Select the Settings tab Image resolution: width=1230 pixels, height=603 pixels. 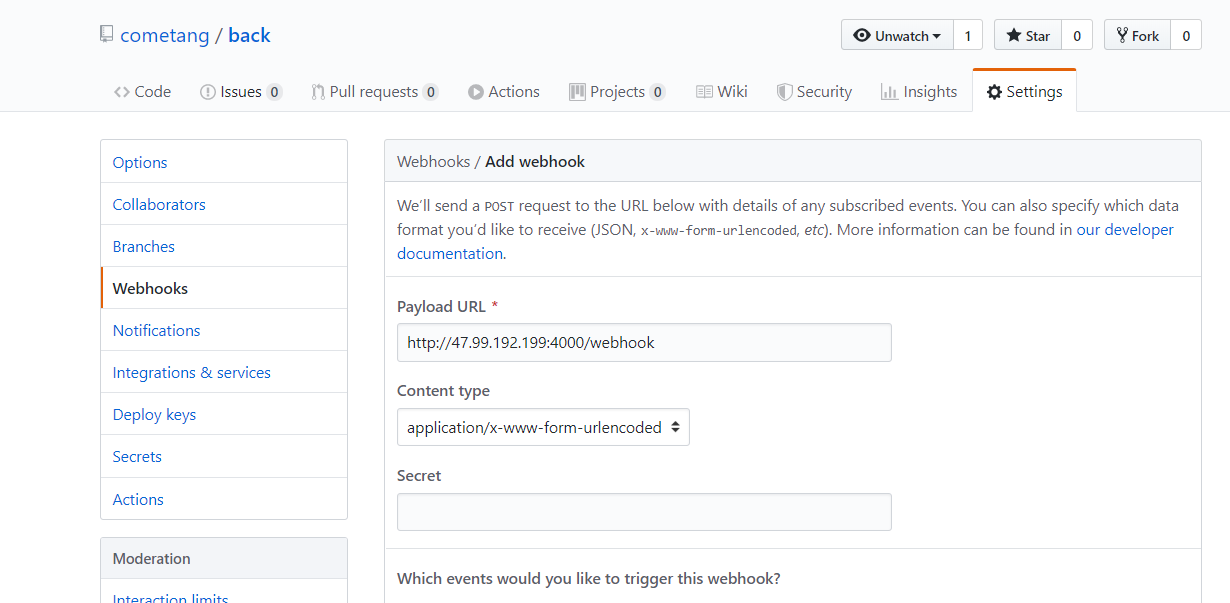pyautogui.click(x=1024, y=91)
